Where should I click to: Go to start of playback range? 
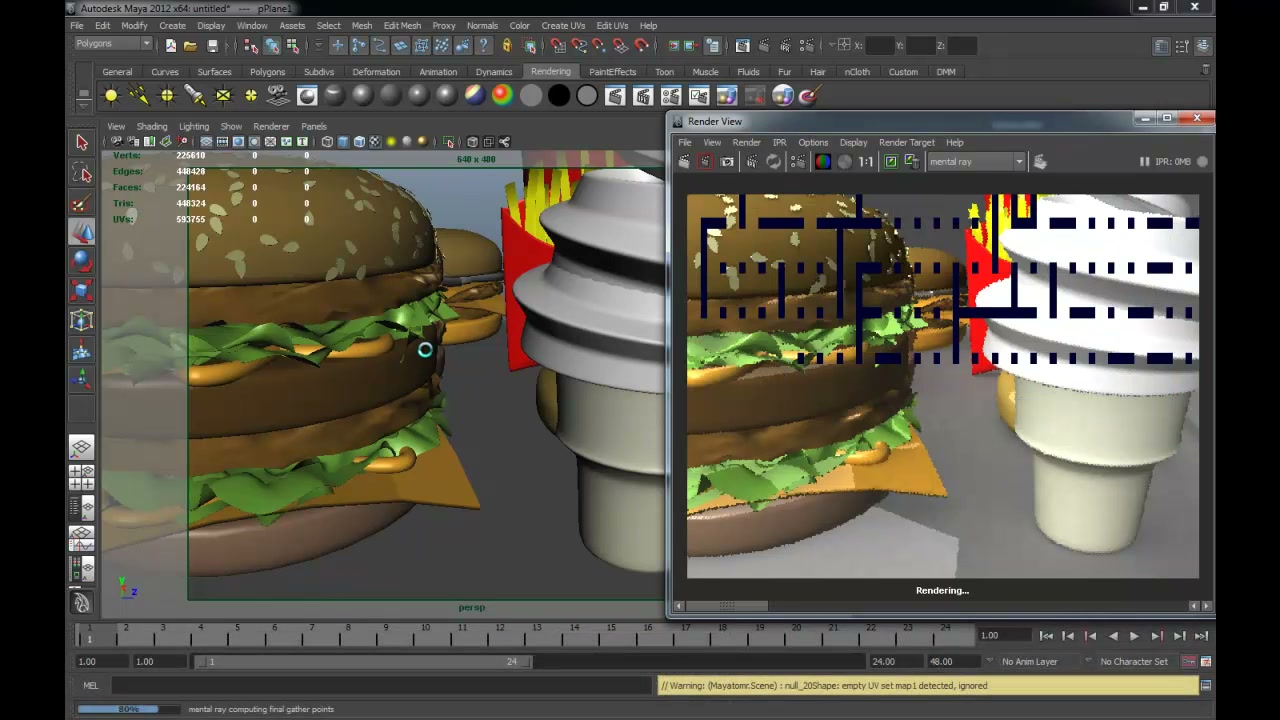[1046, 636]
